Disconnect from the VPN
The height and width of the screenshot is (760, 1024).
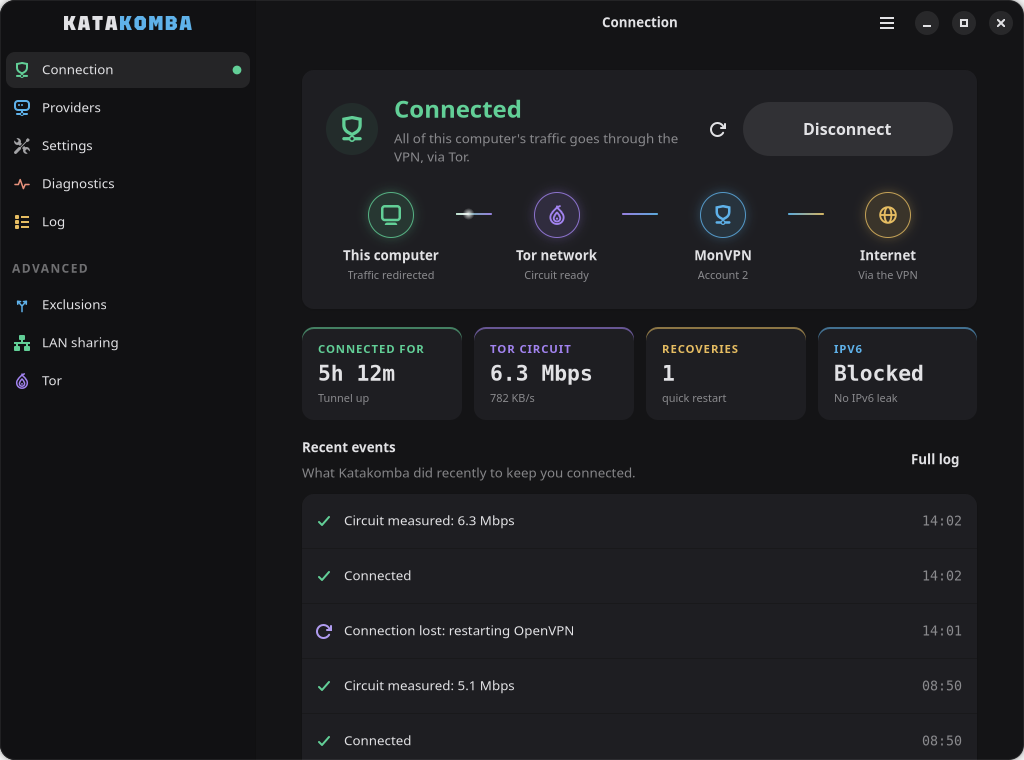[848, 129]
